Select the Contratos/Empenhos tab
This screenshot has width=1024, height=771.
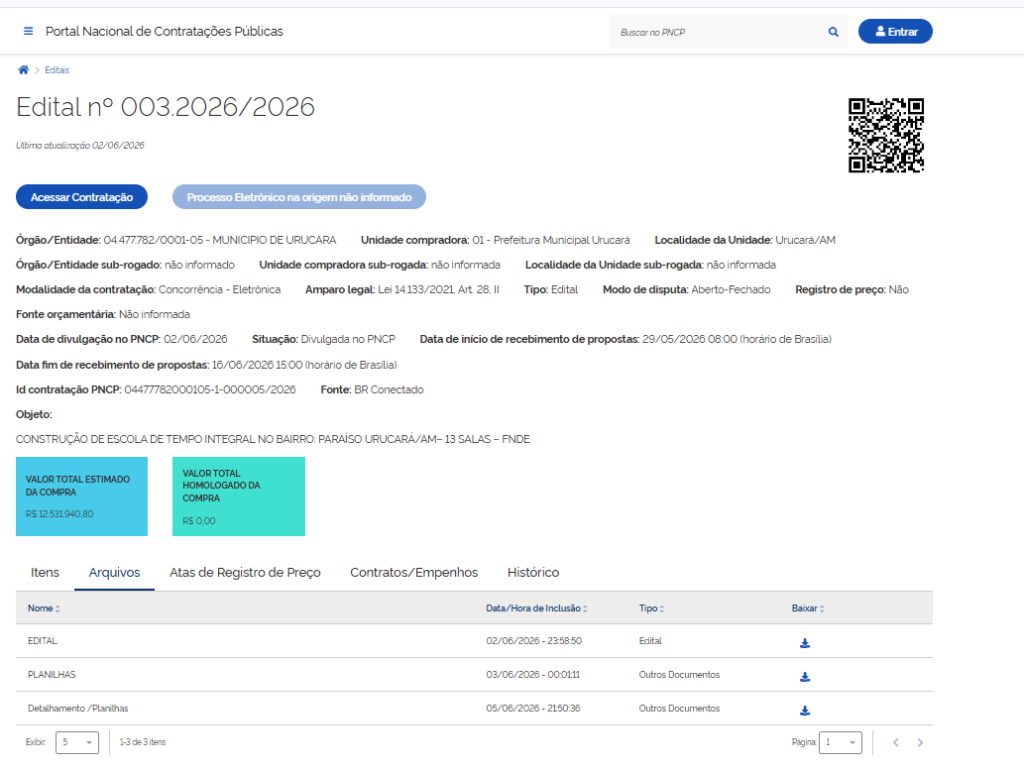(414, 573)
